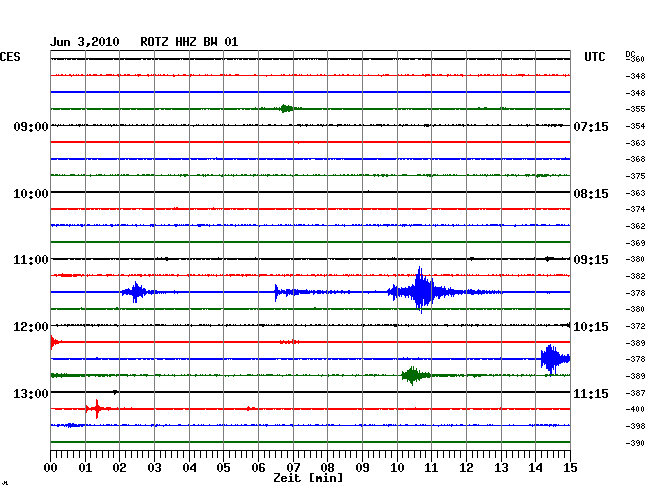Click the red spike event below the 13:00 trace
650x494 pixels.
point(97,409)
